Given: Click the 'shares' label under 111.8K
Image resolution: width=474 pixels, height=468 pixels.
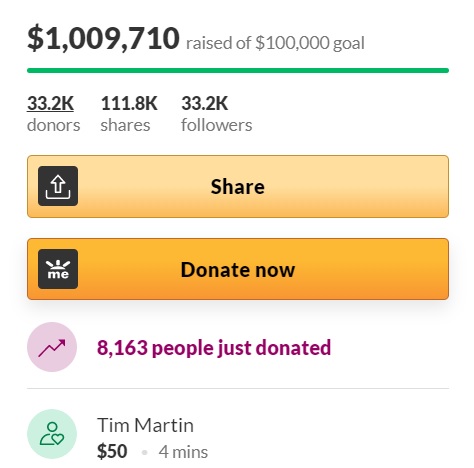Looking at the screenshot, I should coord(125,126).
